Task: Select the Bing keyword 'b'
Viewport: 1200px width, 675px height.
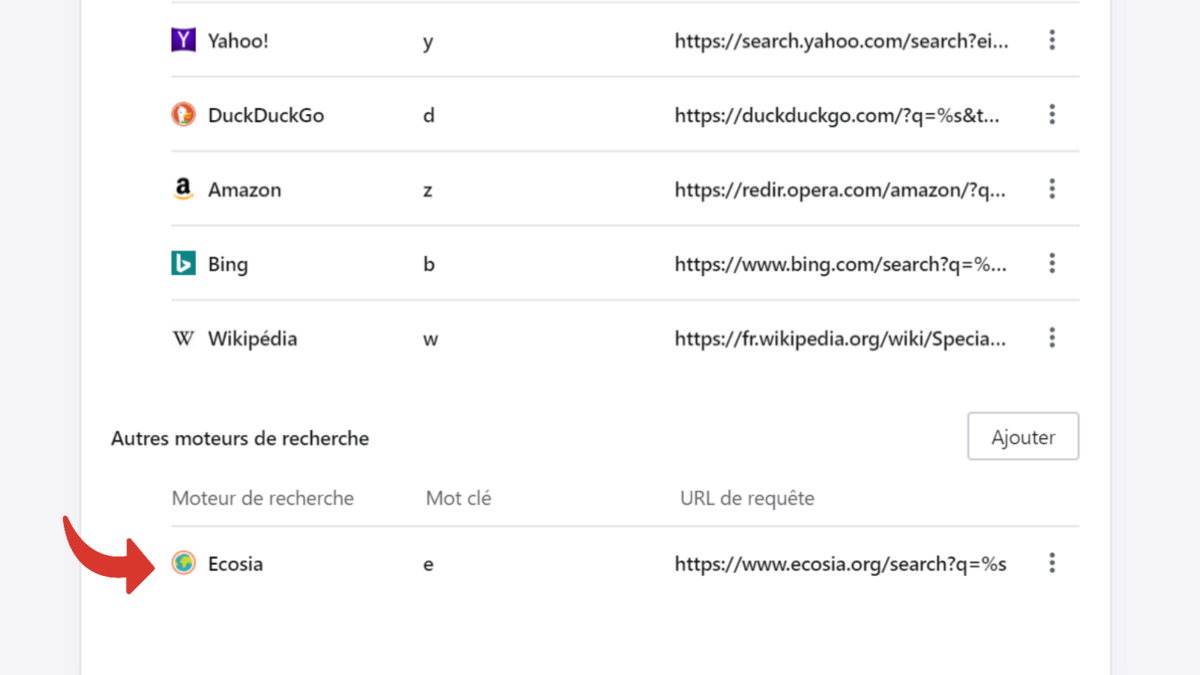Action: pos(429,265)
